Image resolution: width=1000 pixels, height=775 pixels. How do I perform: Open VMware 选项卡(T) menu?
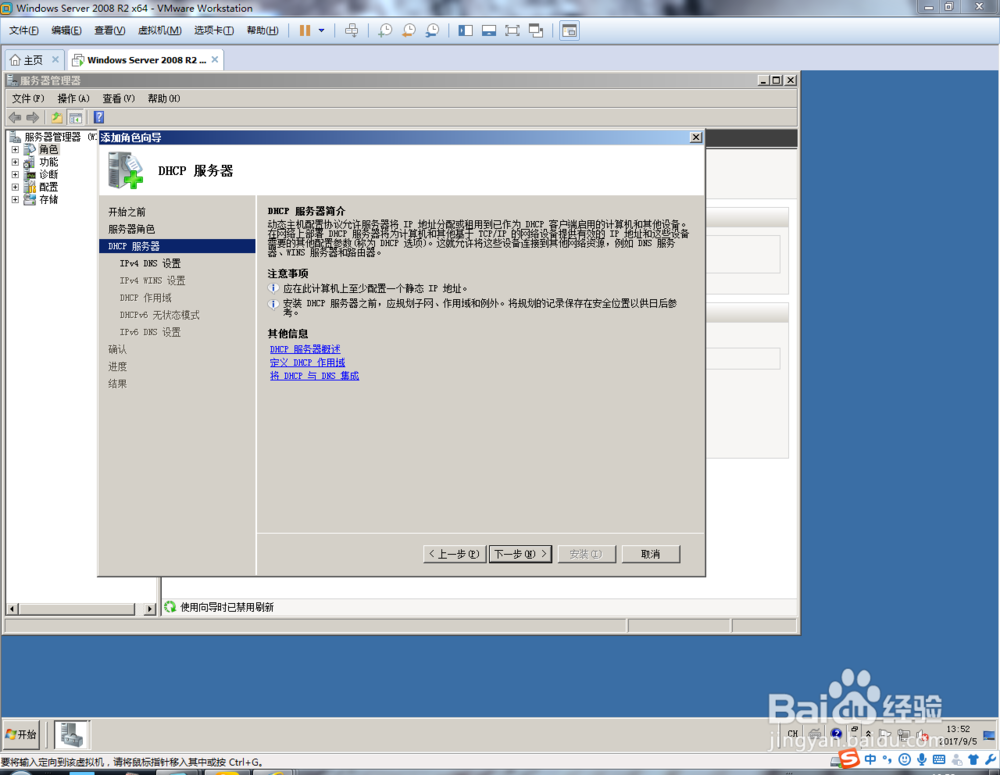[214, 31]
